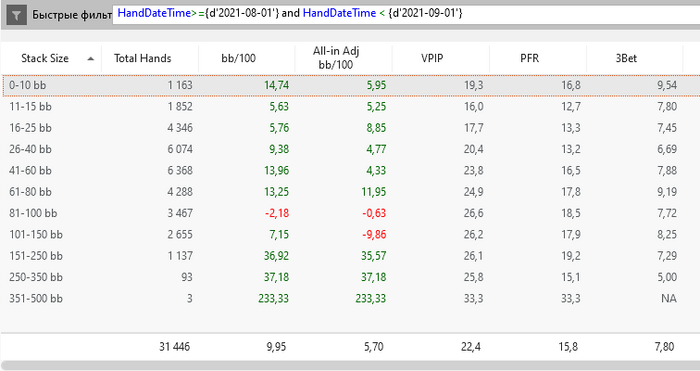
Task: Sort by the PFR column header
Action: [538, 58]
